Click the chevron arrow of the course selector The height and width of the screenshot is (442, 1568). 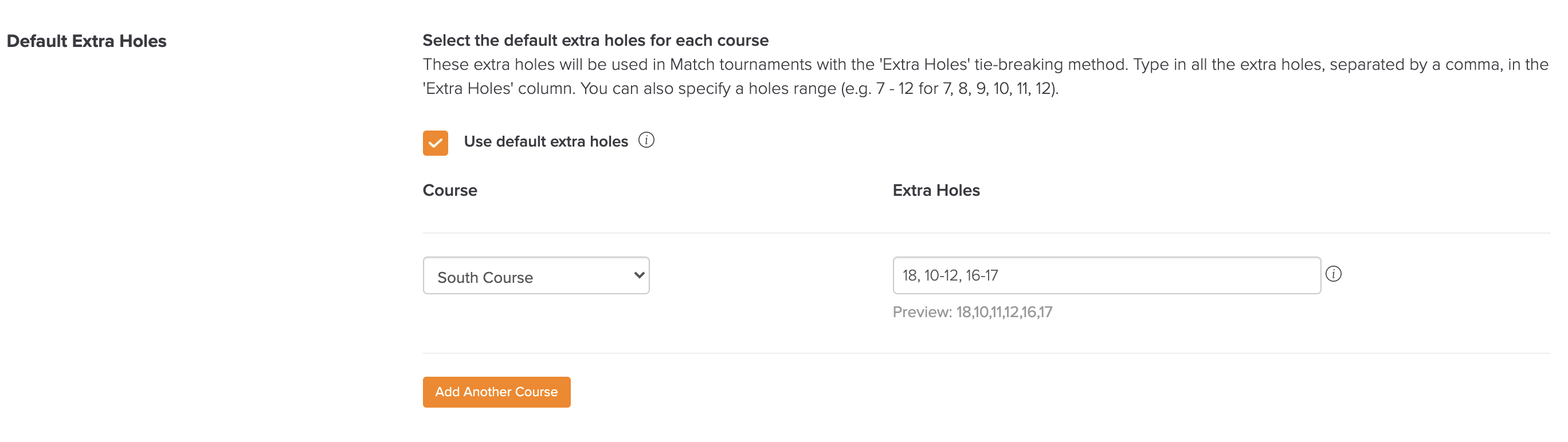pyautogui.click(x=638, y=275)
